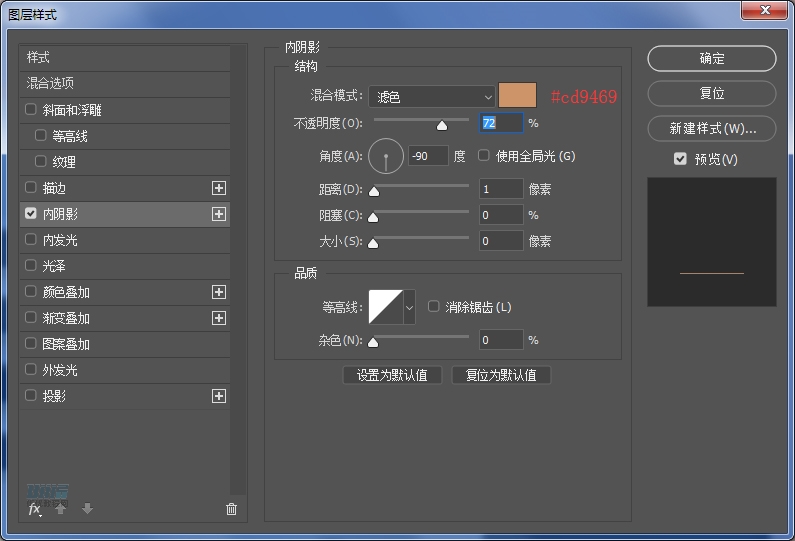The image size is (795, 541).
Task: Add another 颜色叠加 effect with plus icon
Action: [x=219, y=292]
